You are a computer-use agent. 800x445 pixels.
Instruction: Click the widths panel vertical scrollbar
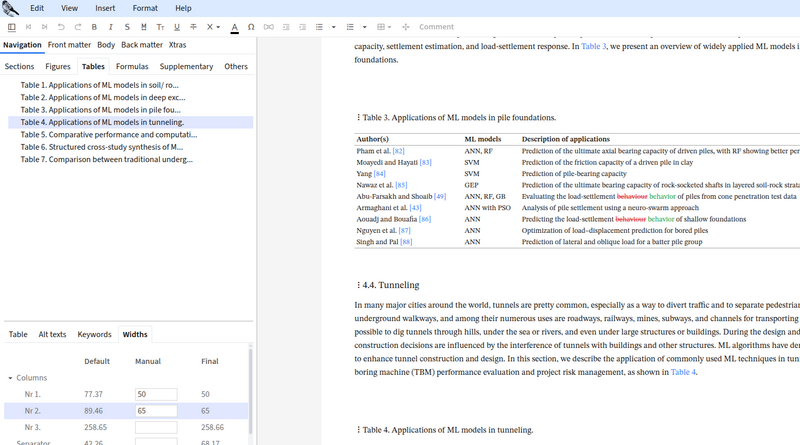251,390
